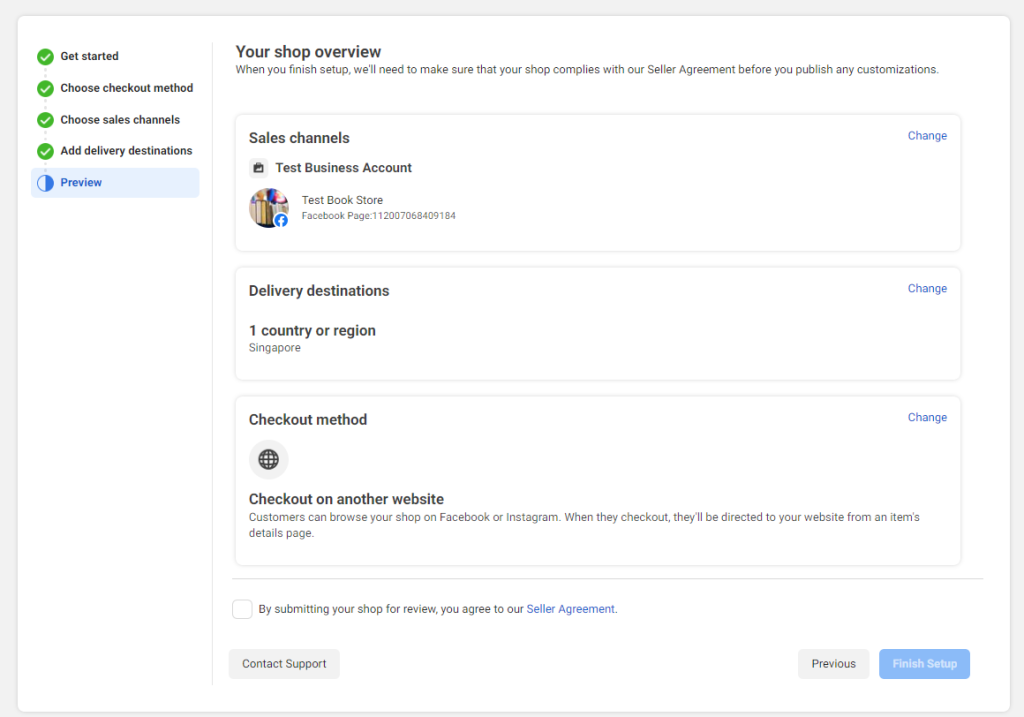Click the briefcase icon beside Test Business Account
This screenshot has width=1024, height=717.
pos(258,167)
